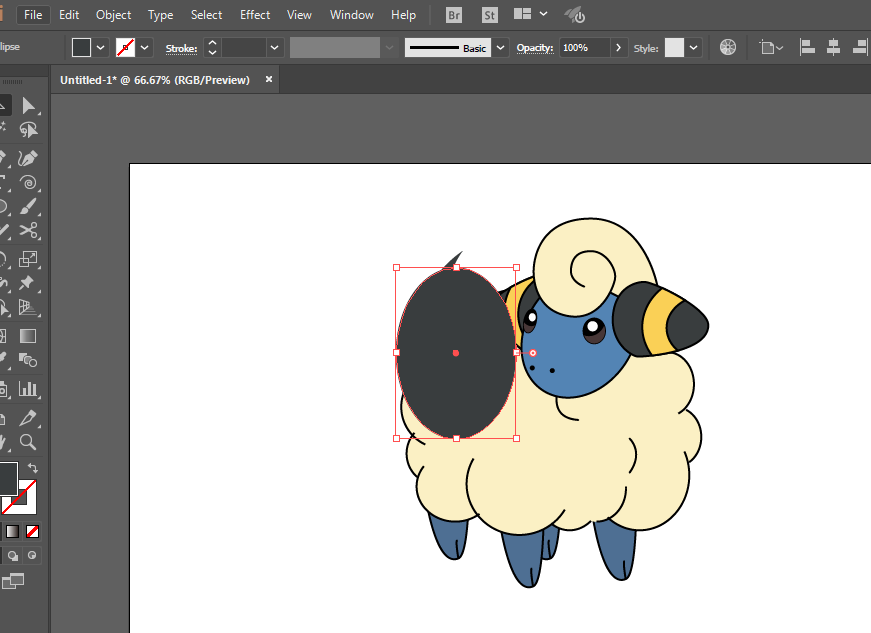The image size is (871, 633).
Task: Select the Spiral tool
Action: tap(28, 183)
